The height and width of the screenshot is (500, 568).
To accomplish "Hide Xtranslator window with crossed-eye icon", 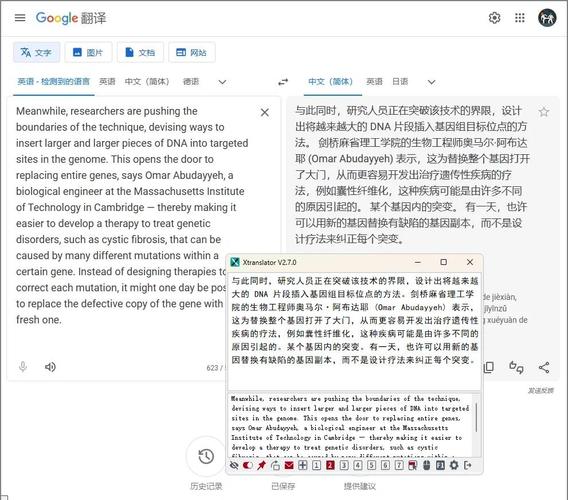I will coord(234,465).
